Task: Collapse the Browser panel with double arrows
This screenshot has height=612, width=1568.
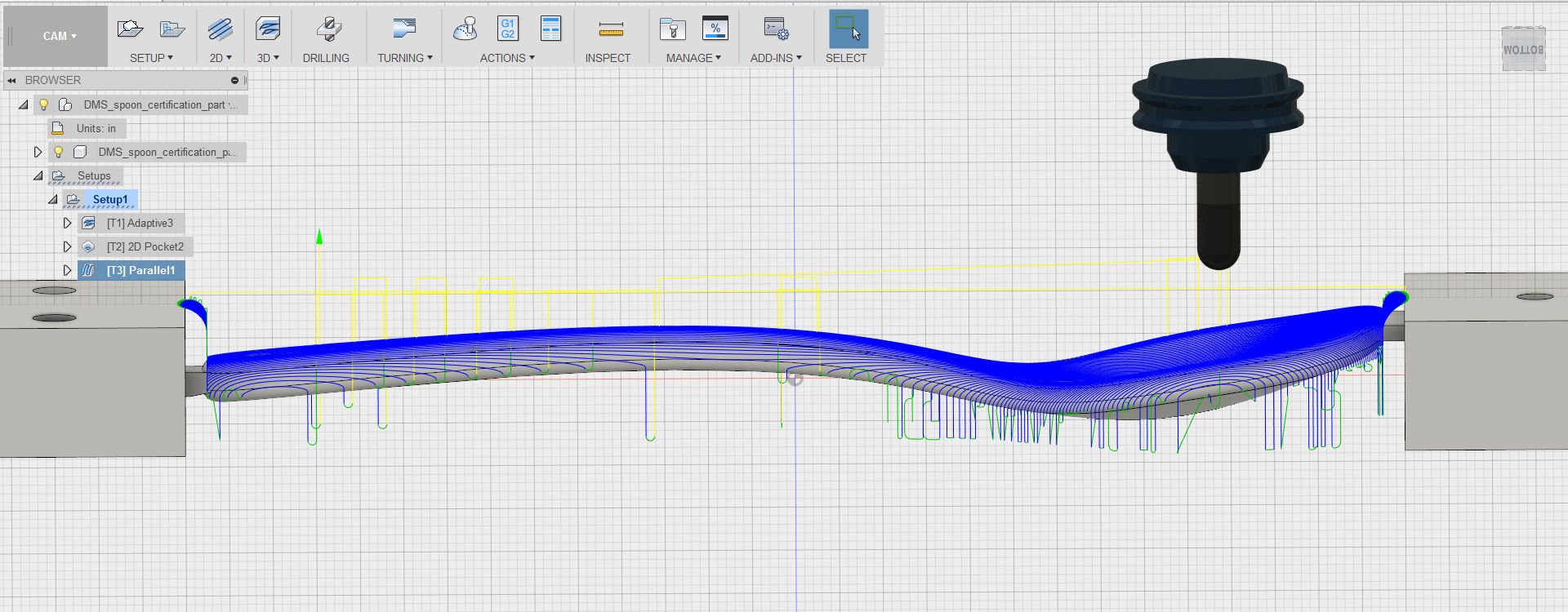Action: click(x=12, y=80)
